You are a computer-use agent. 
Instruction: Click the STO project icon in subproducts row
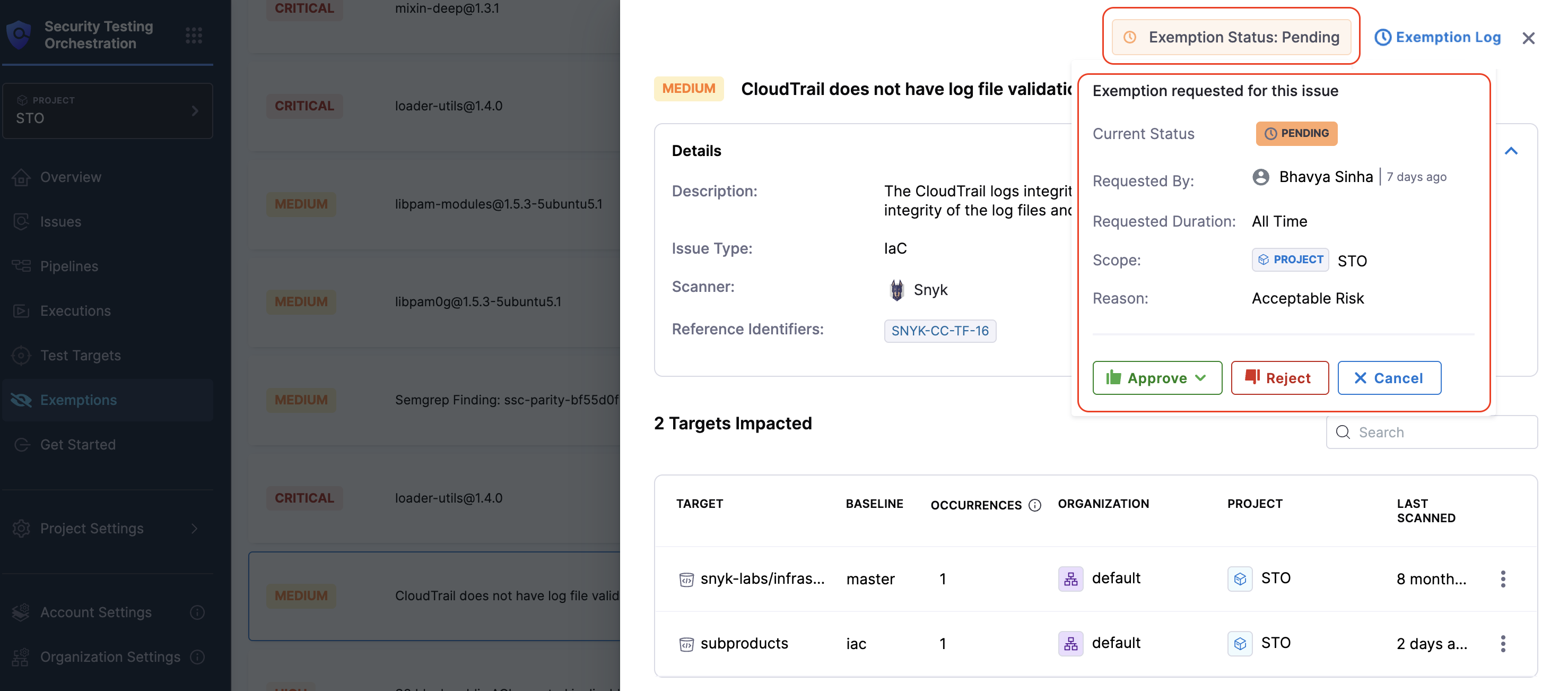point(1240,644)
